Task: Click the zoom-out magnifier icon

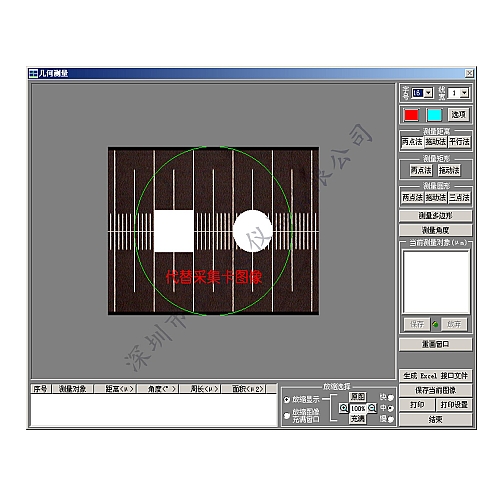Action: tap(372, 408)
